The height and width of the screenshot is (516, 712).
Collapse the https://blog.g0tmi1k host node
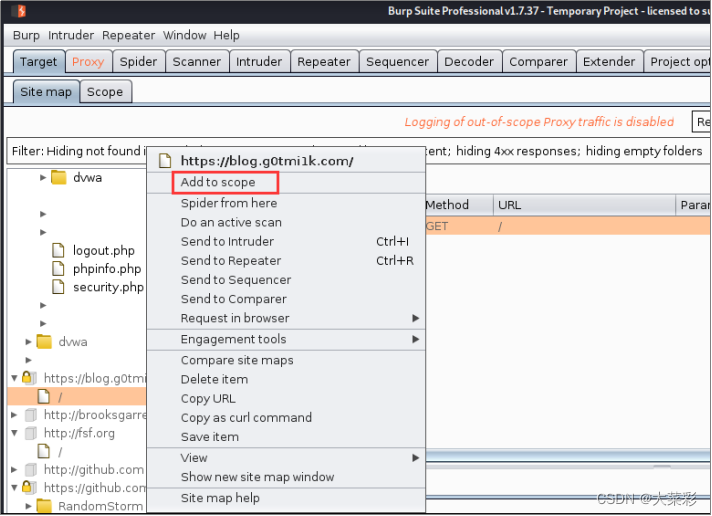[14, 378]
